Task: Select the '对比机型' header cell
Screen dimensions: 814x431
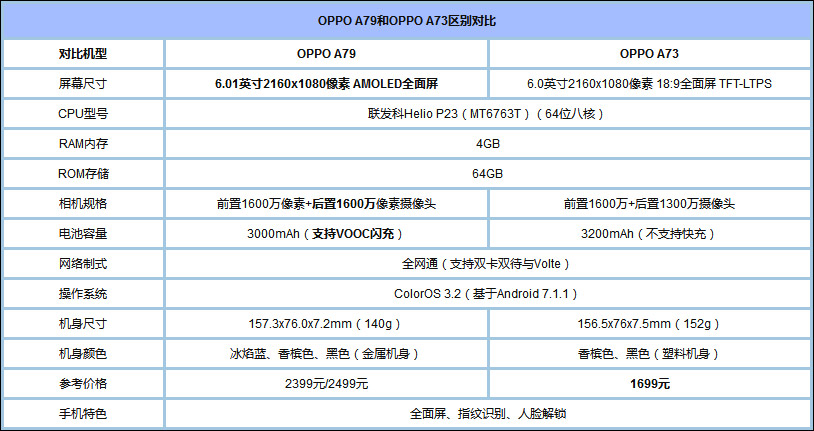Action: (83, 54)
